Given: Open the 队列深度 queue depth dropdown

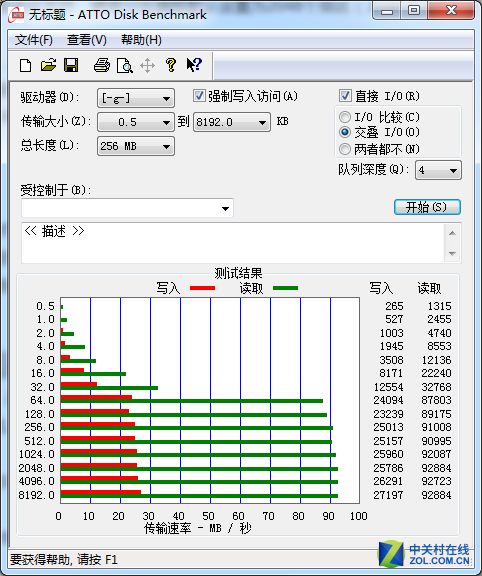Looking at the screenshot, I should pos(438,170).
